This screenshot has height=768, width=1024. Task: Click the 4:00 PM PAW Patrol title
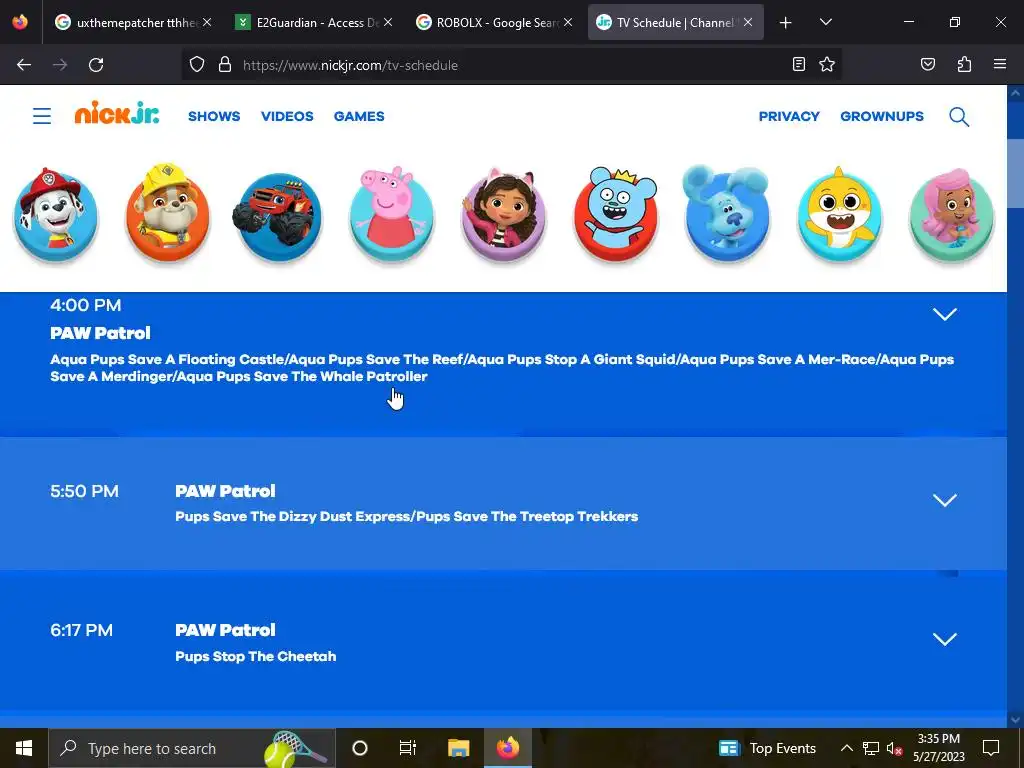click(x=101, y=333)
